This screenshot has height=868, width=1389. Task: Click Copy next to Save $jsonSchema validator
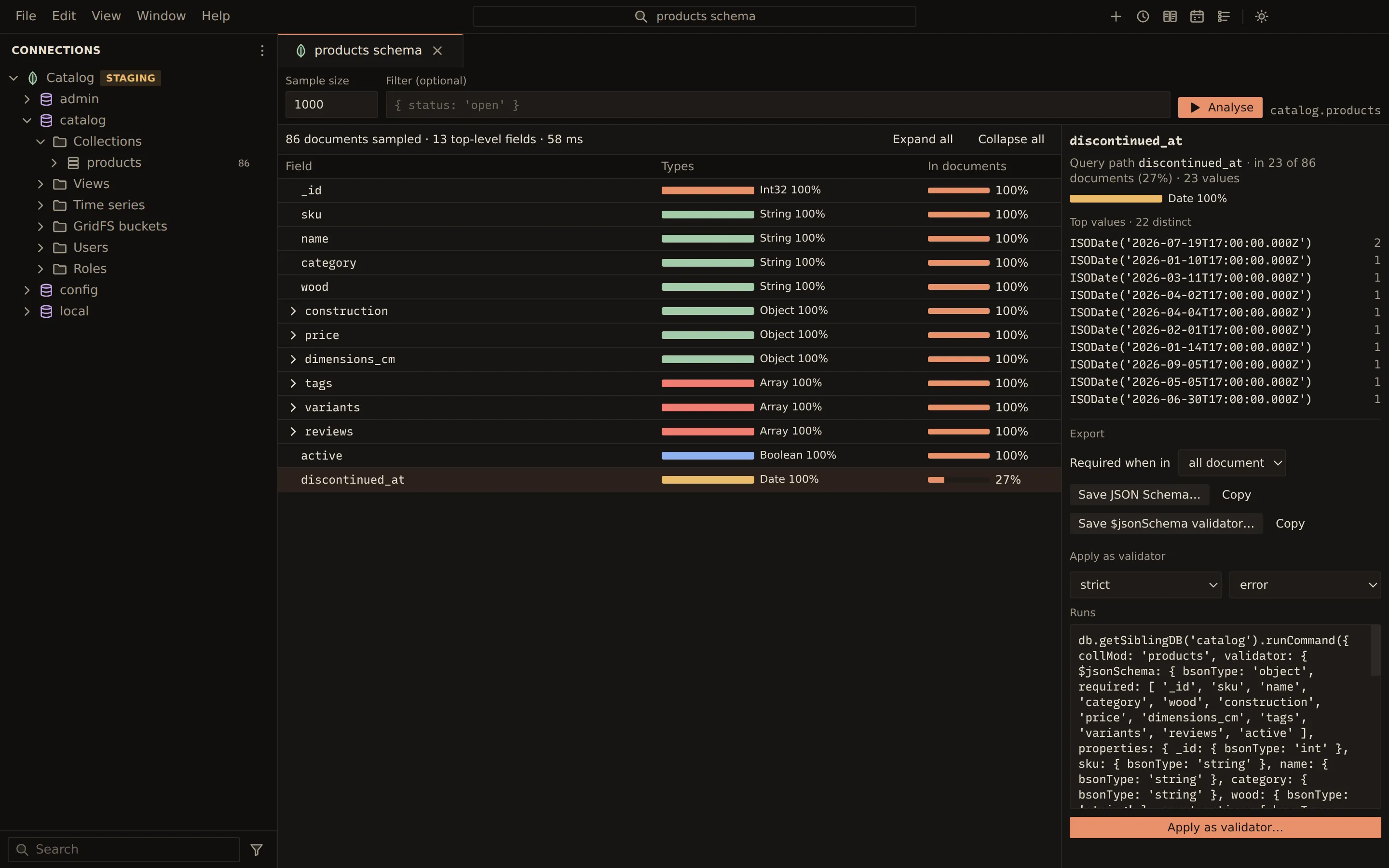point(1290,524)
